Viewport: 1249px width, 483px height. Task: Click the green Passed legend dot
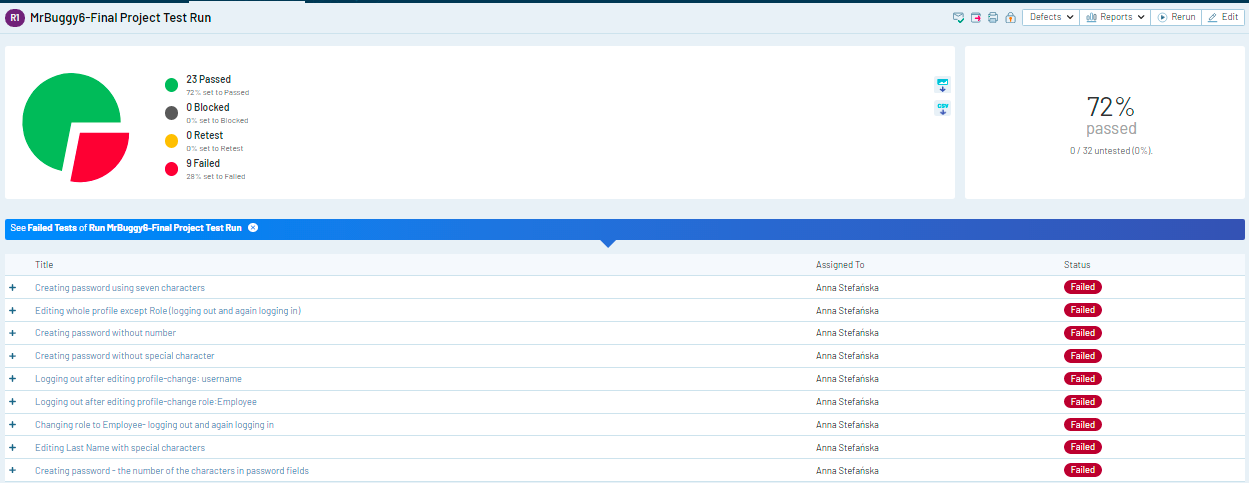click(171, 84)
